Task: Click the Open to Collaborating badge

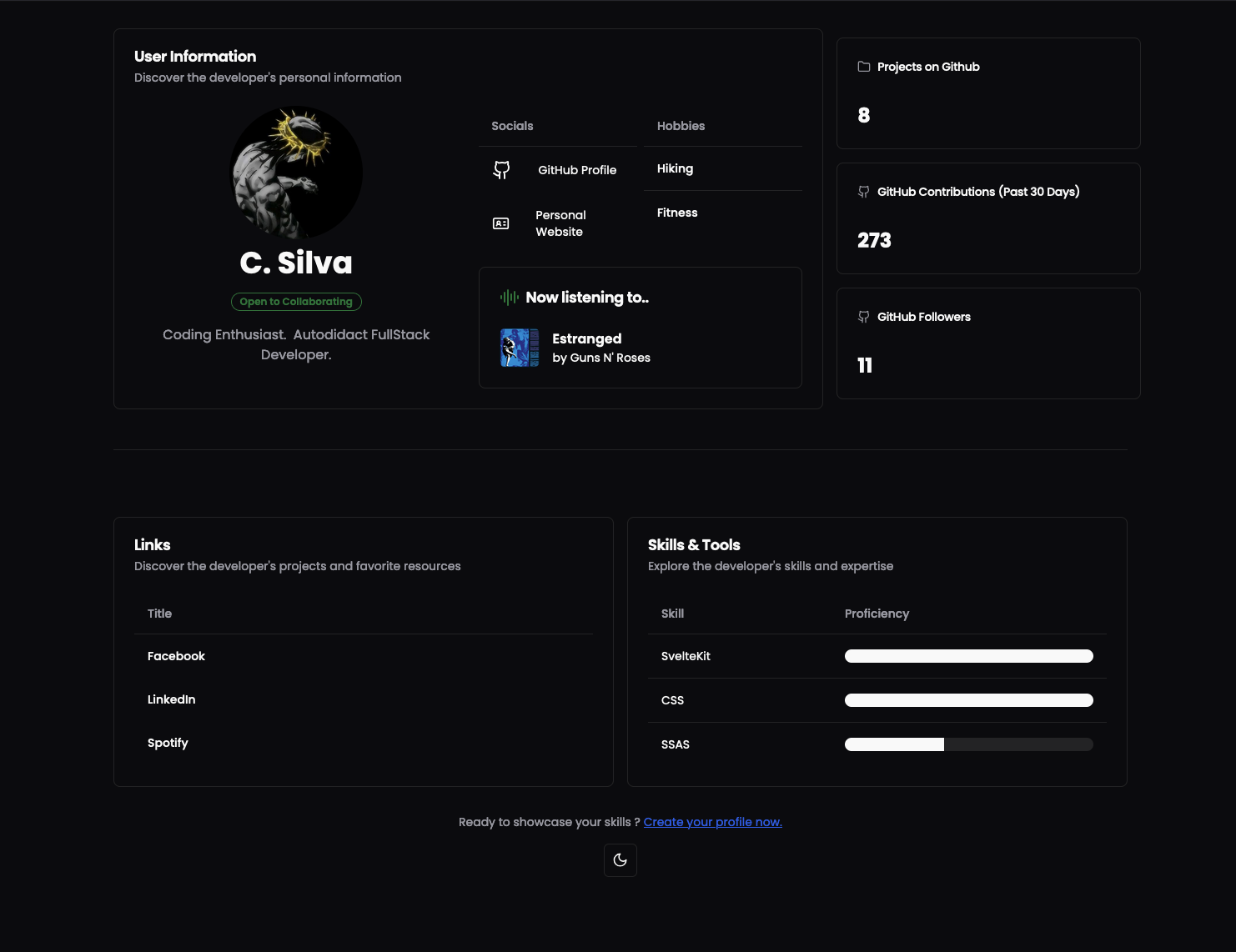Action: (296, 302)
